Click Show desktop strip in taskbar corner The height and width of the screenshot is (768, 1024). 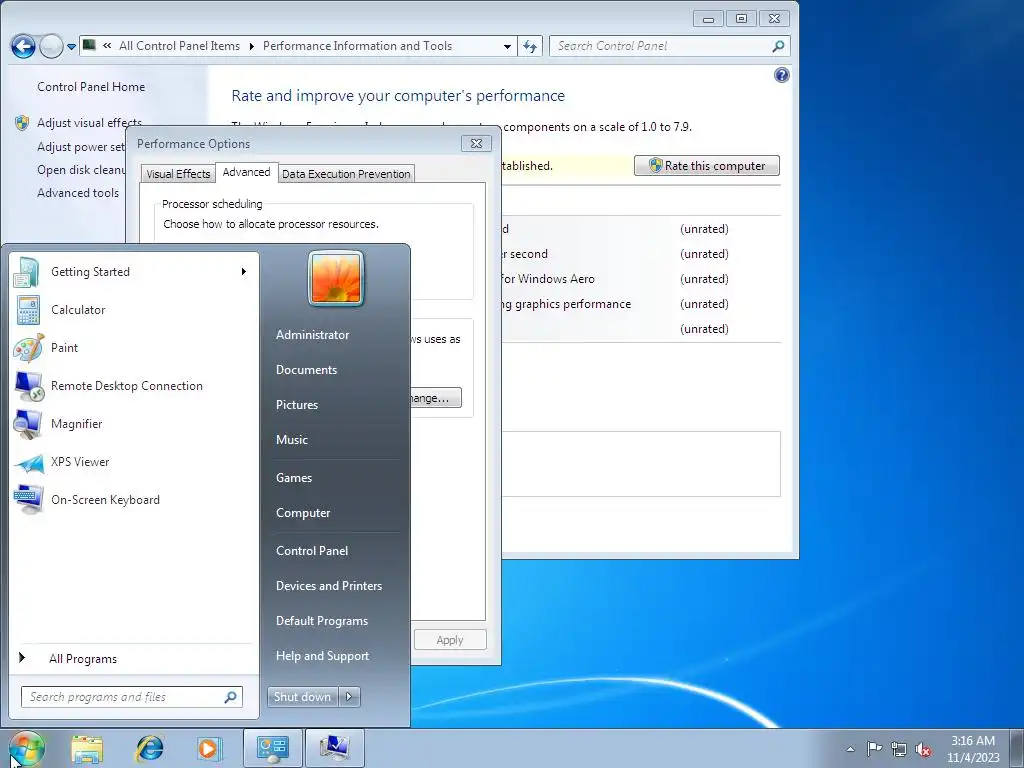(x=1017, y=748)
